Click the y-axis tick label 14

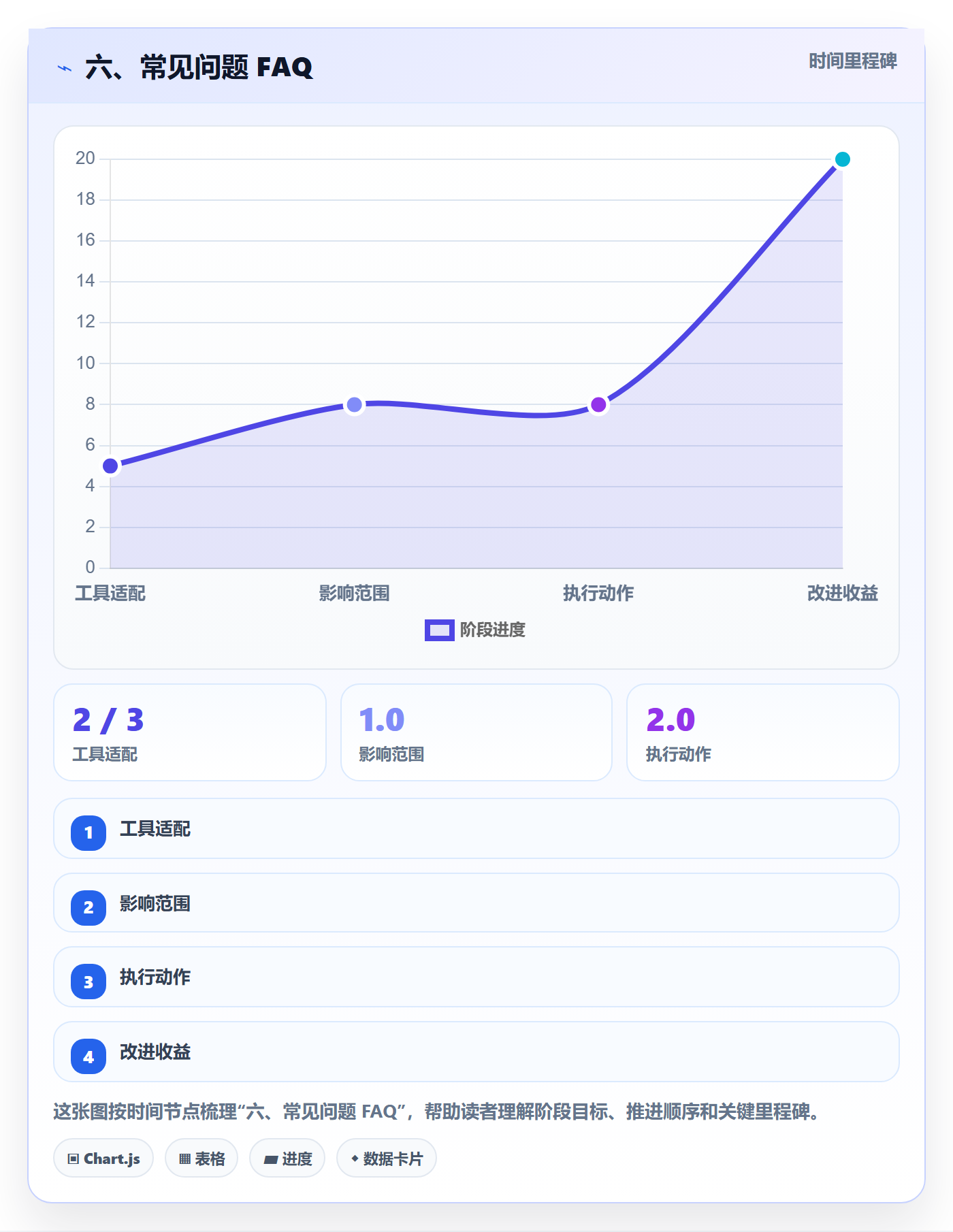pos(86,281)
